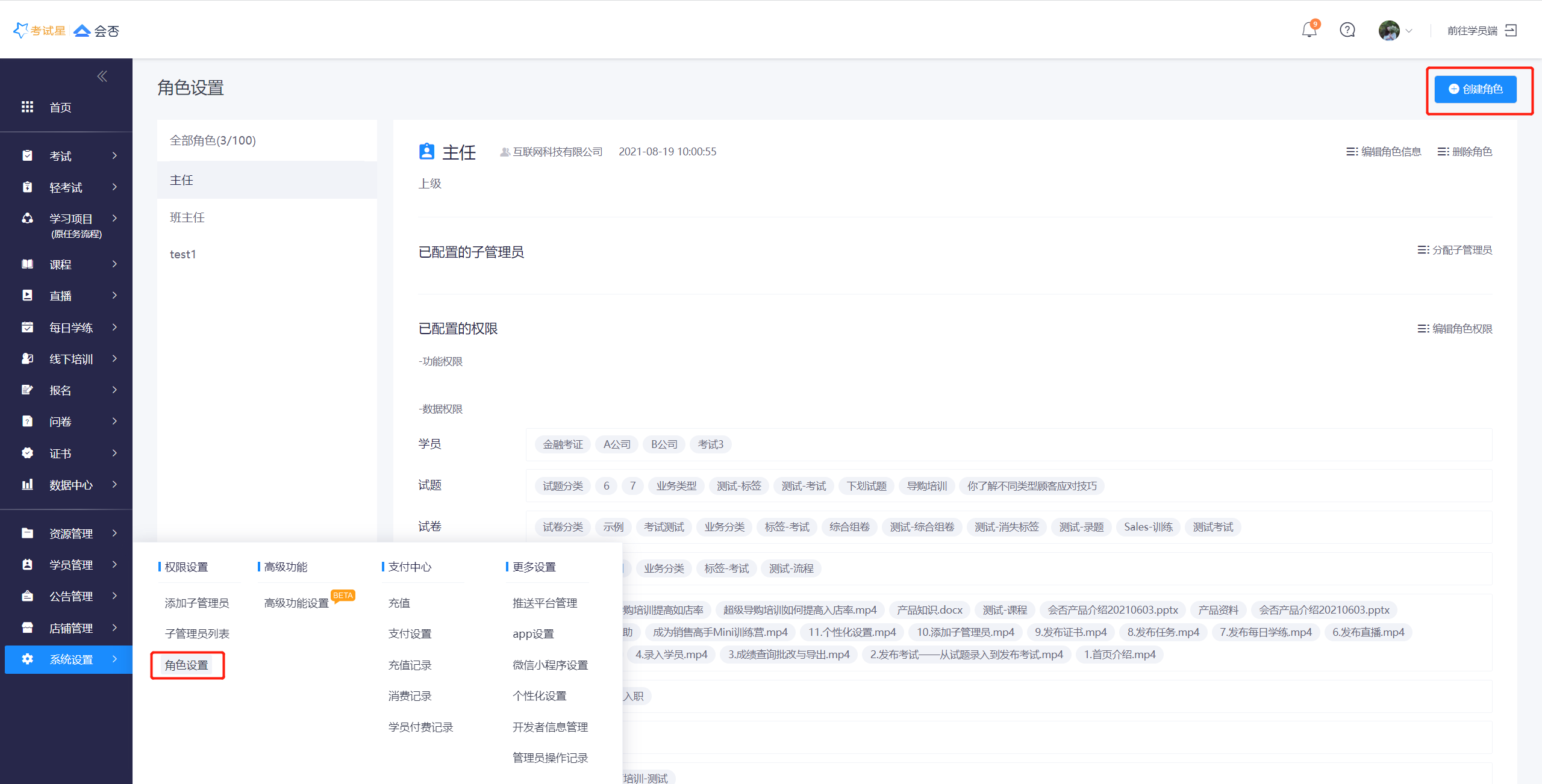Open the notification bell icon
1542x784 pixels.
point(1309,30)
